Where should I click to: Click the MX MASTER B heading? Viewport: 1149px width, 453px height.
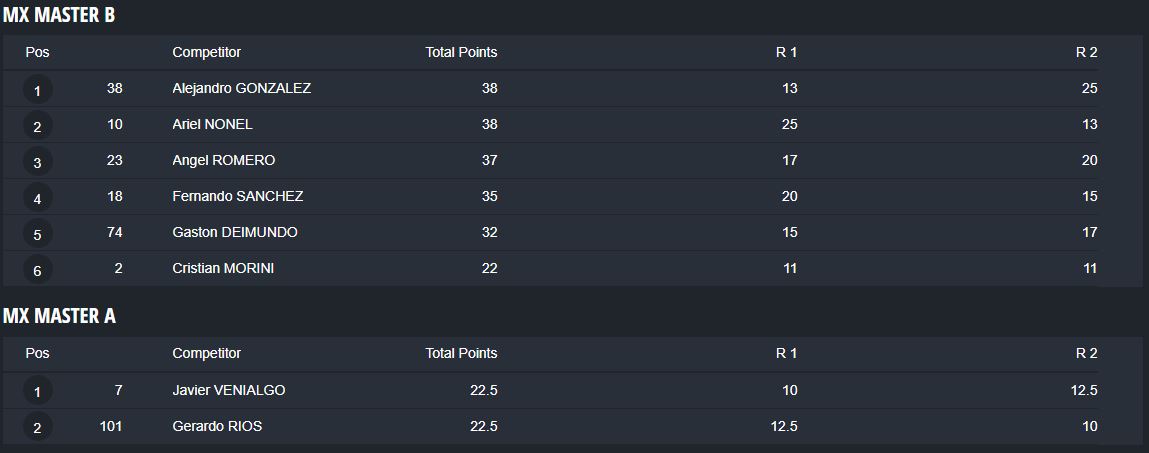click(x=59, y=15)
